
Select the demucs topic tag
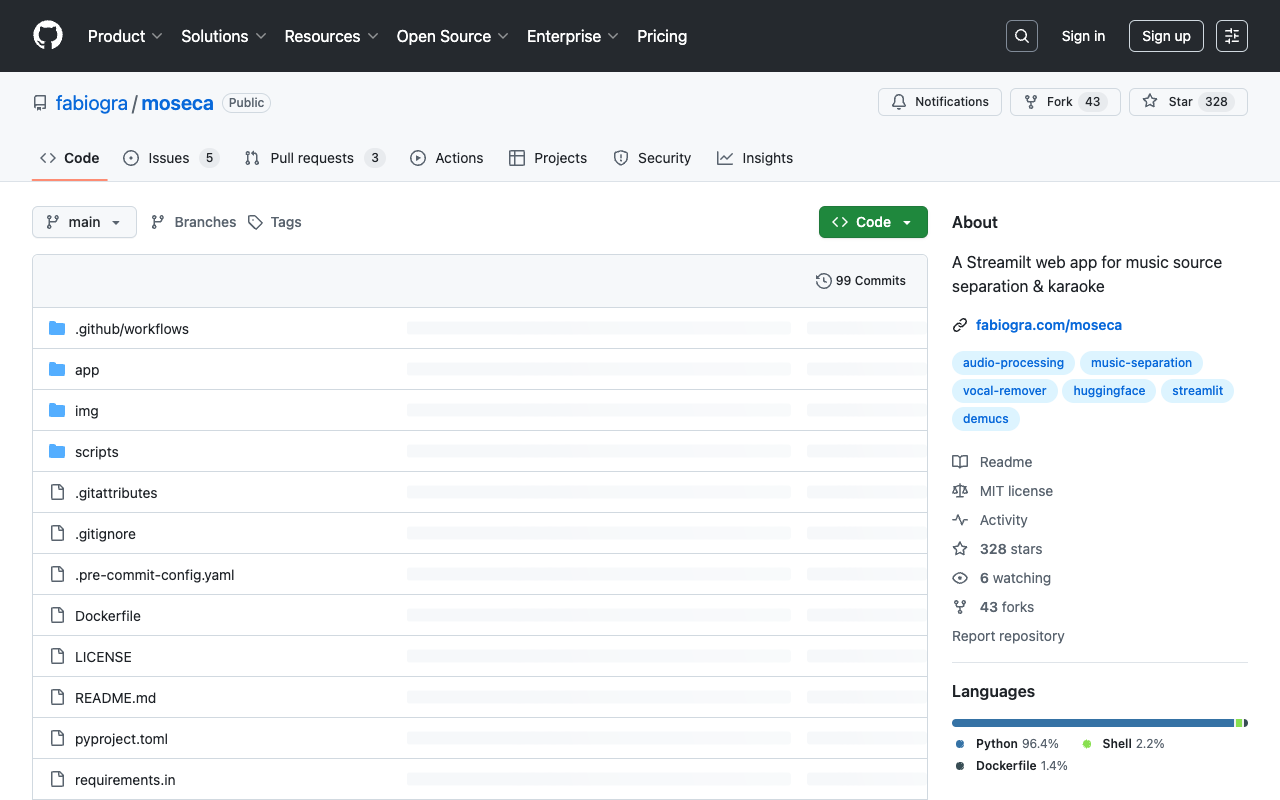point(986,419)
